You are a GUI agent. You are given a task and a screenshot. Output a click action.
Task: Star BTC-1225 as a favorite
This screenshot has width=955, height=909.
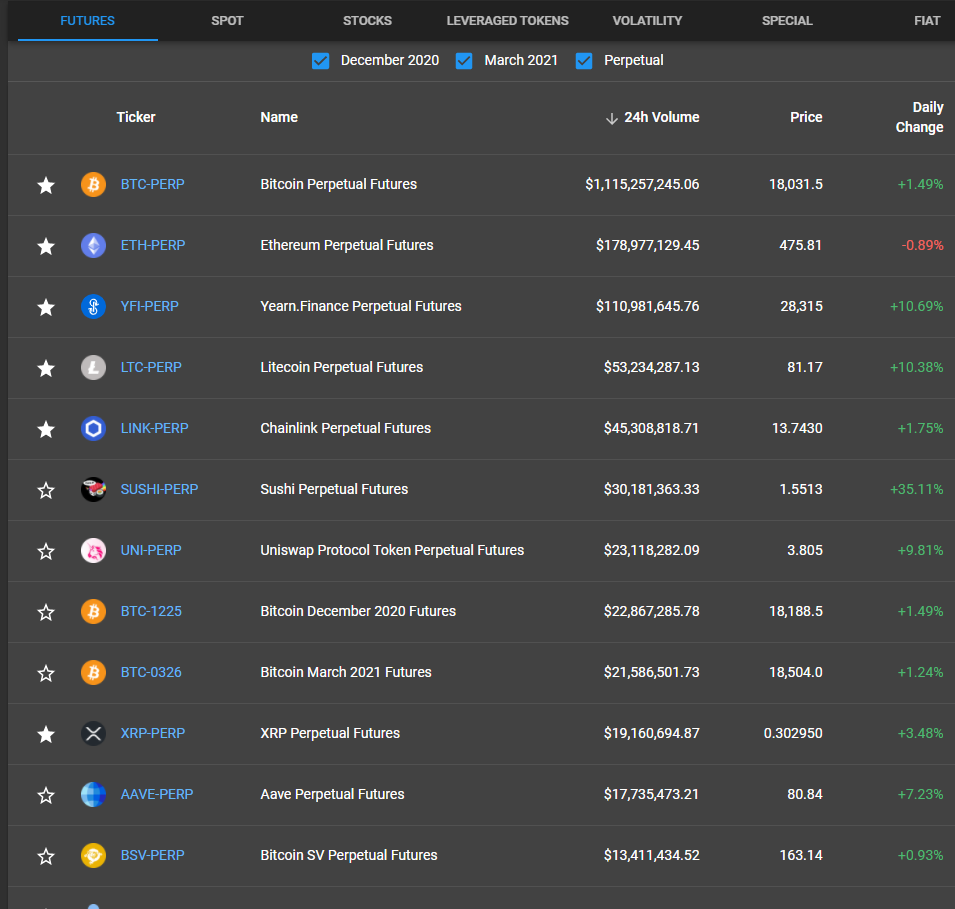coord(46,612)
